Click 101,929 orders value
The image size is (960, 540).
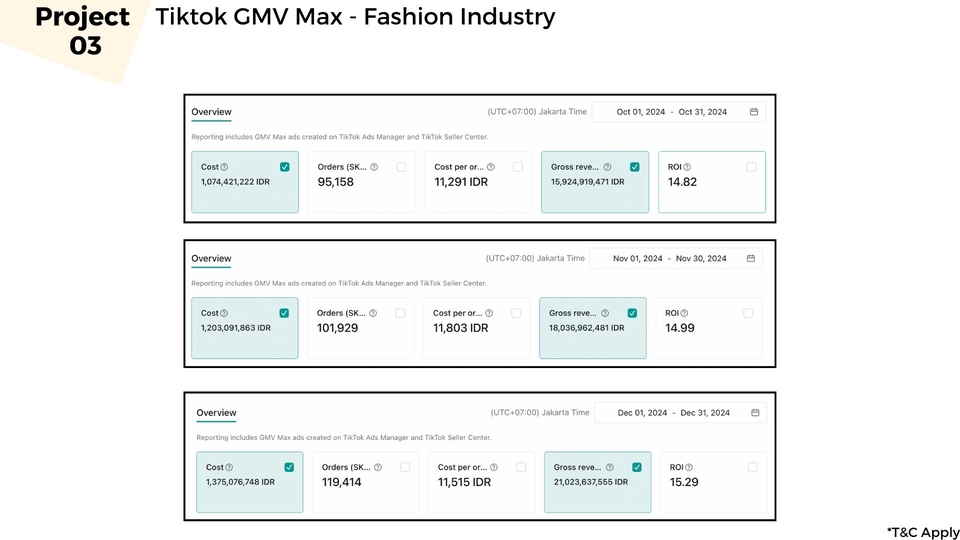(x=337, y=328)
